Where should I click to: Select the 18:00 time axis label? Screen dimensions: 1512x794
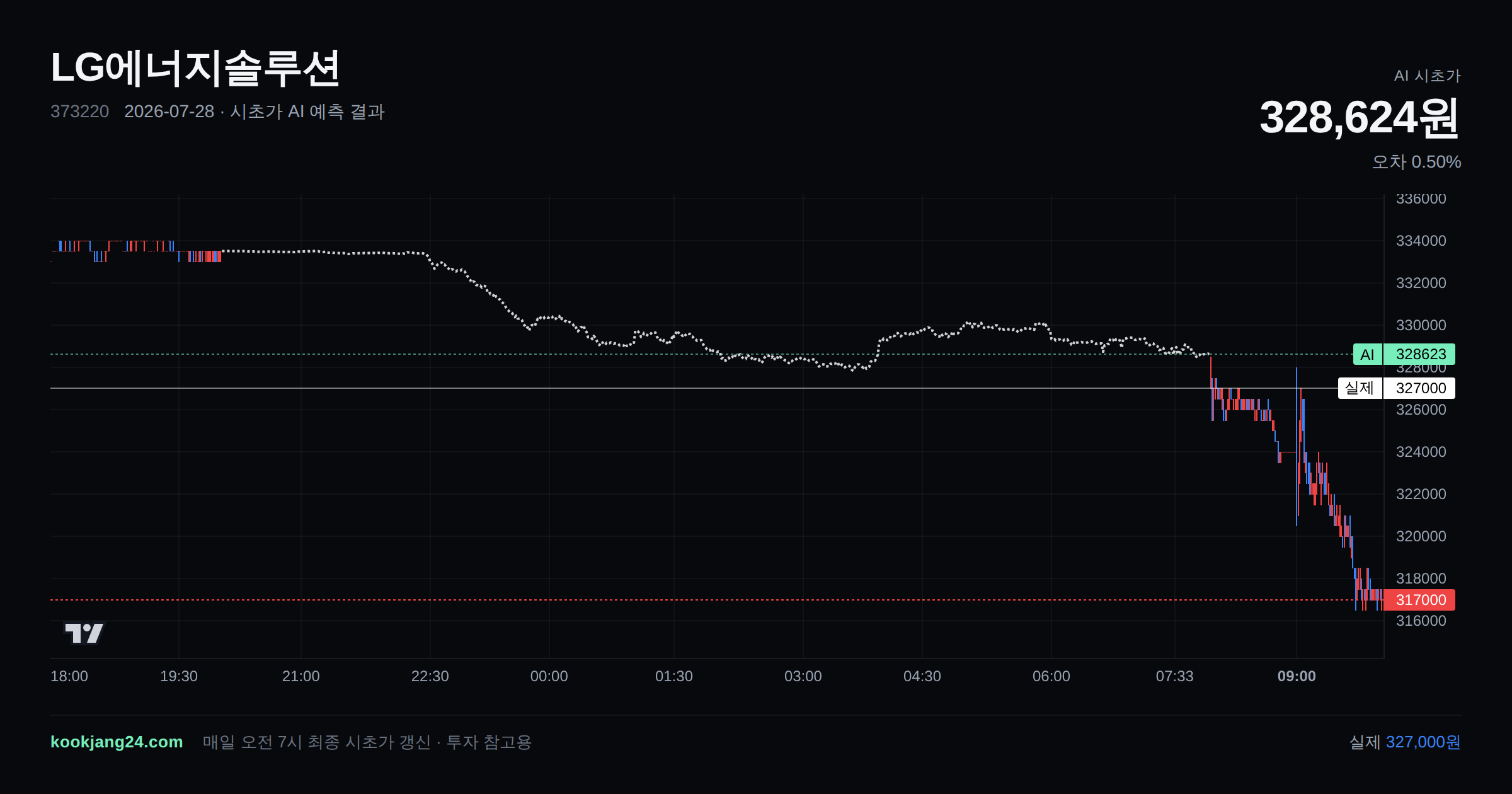69,676
